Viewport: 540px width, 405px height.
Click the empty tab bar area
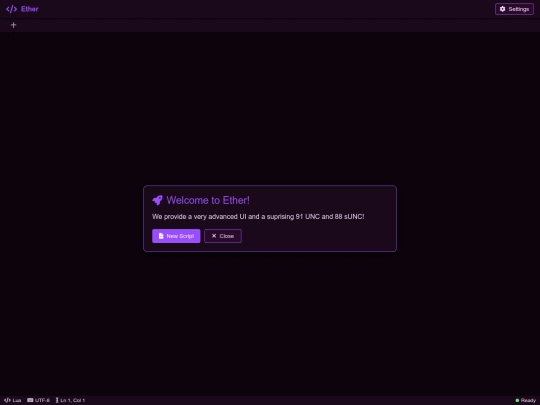(276, 25)
